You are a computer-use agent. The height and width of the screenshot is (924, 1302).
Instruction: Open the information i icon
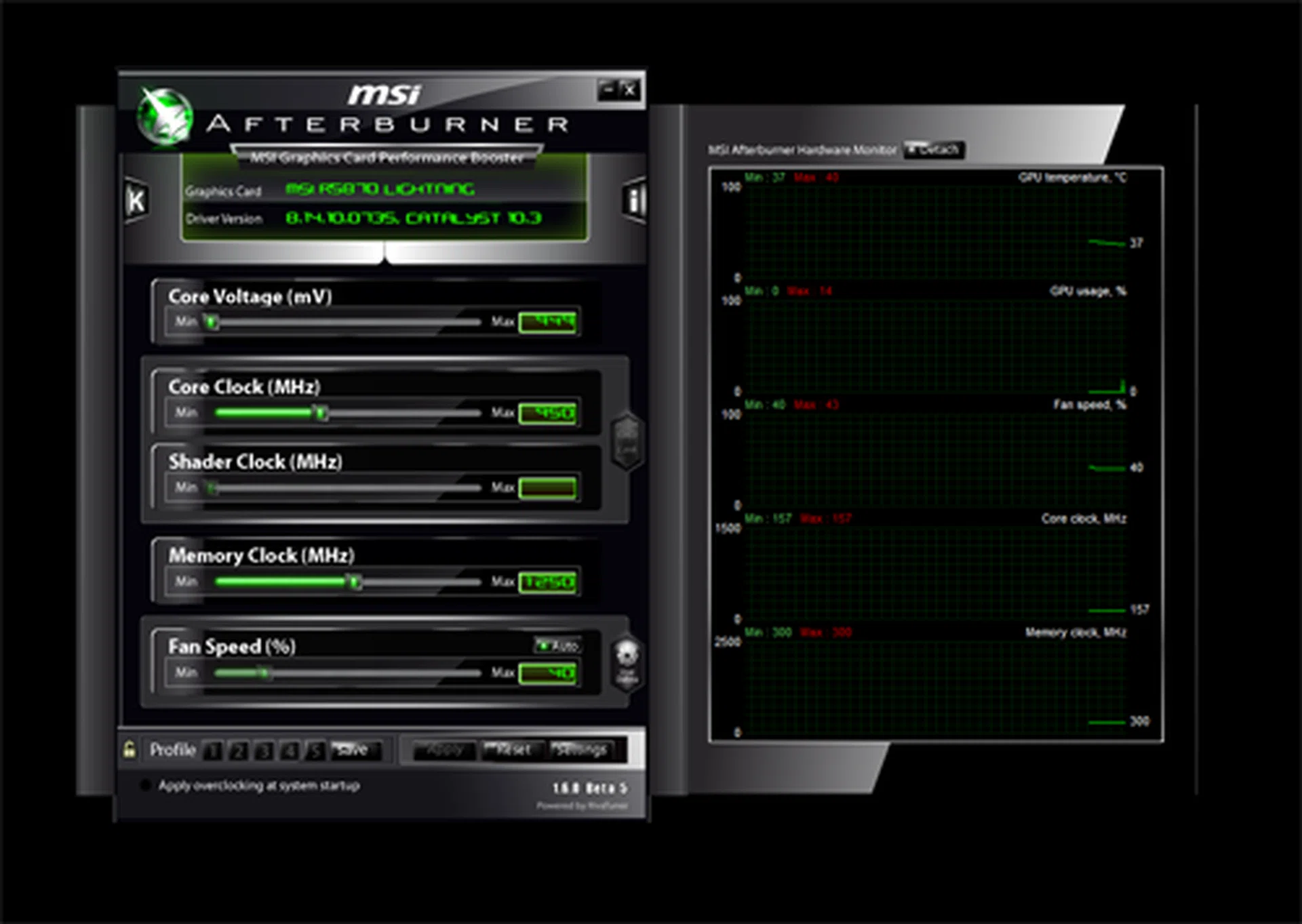pyautogui.click(x=634, y=201)
